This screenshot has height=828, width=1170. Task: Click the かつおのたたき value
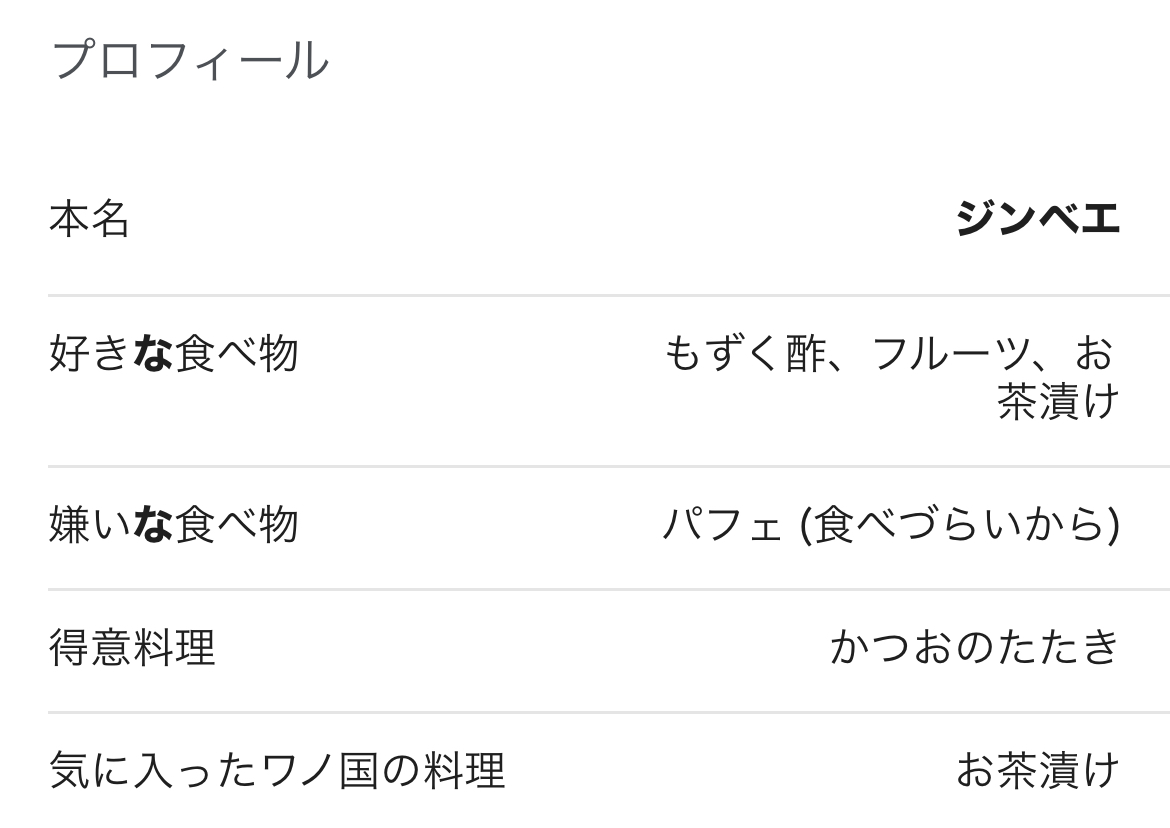(x=974, y=648)
